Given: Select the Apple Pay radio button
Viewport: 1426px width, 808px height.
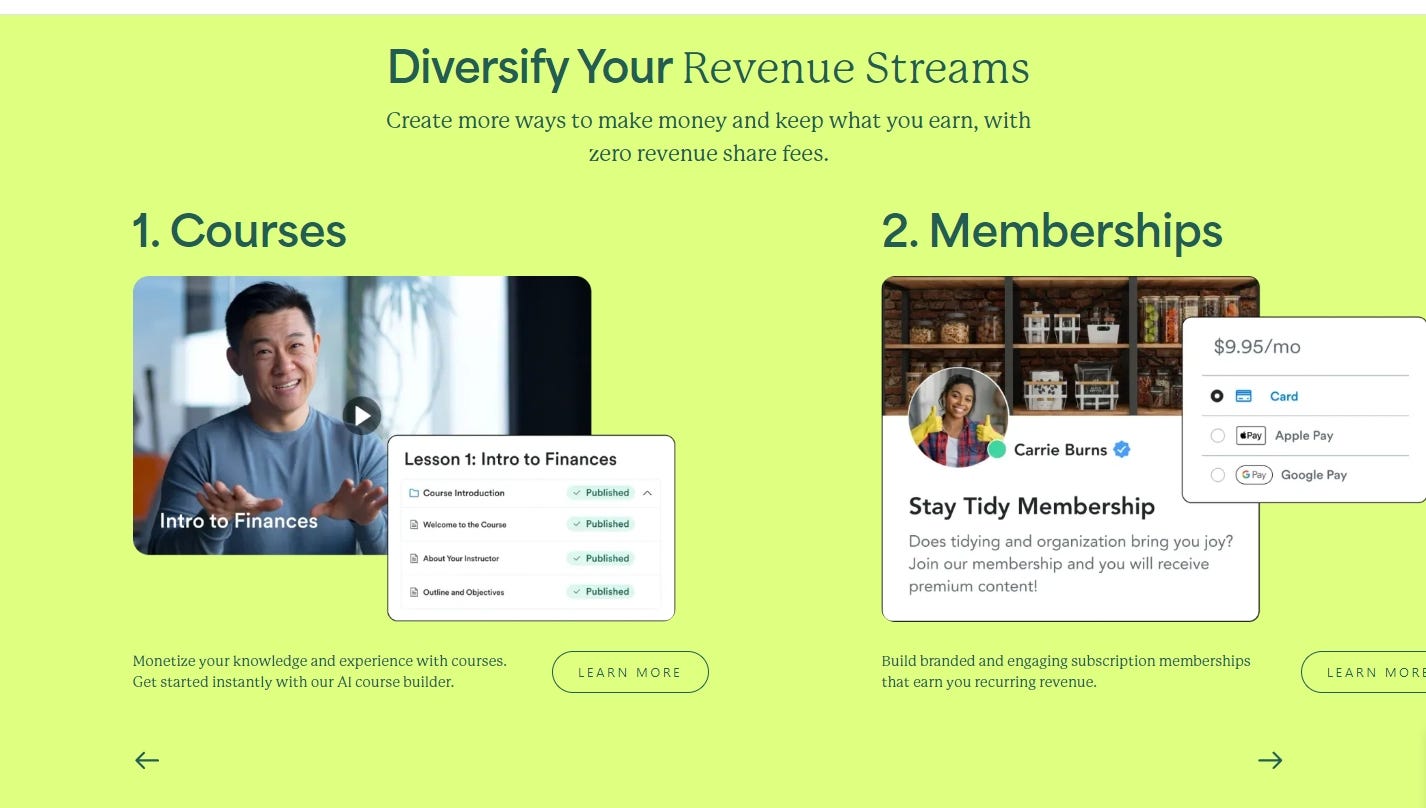Looking at the screenshot, I should pyautogui.click(x=1217, y=435).
